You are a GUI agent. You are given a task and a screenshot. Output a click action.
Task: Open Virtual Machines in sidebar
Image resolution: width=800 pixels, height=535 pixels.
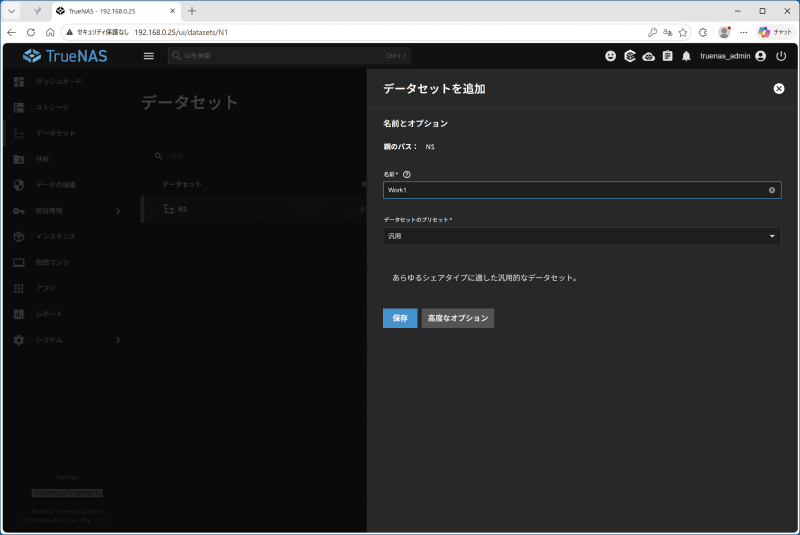(x=52, y=262)
